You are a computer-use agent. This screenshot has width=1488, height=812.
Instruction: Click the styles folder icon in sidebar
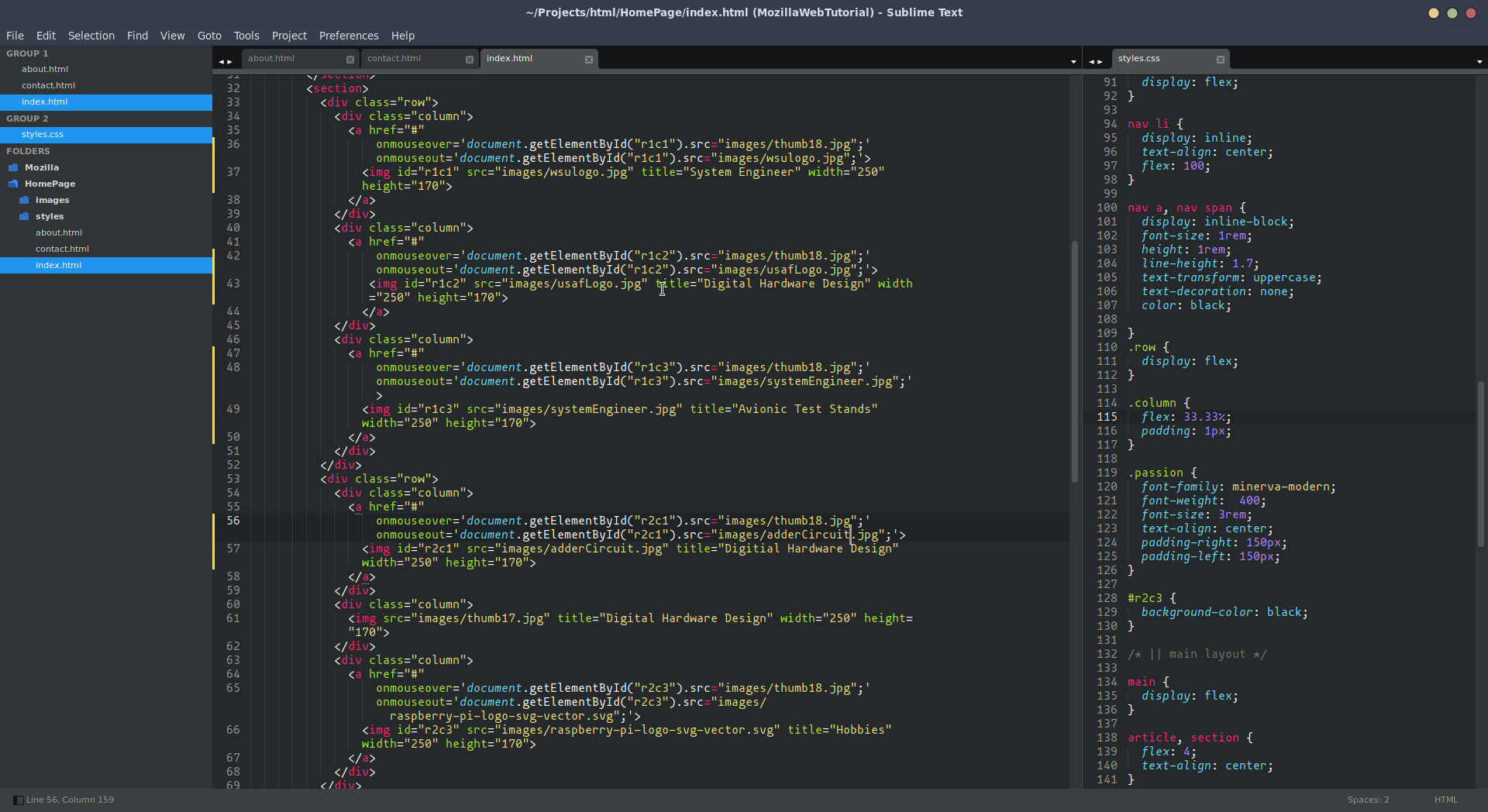click(24, 216)
